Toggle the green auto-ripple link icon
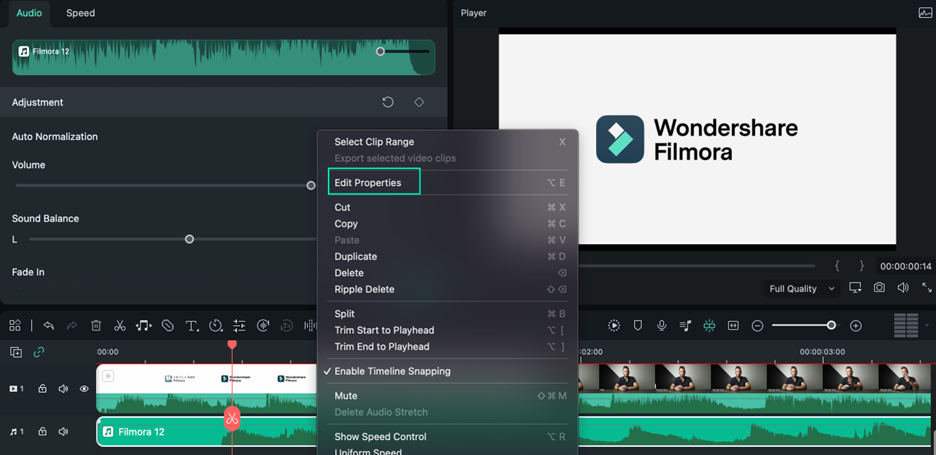This screenshot has width=936, height=455. coord(39,352)
